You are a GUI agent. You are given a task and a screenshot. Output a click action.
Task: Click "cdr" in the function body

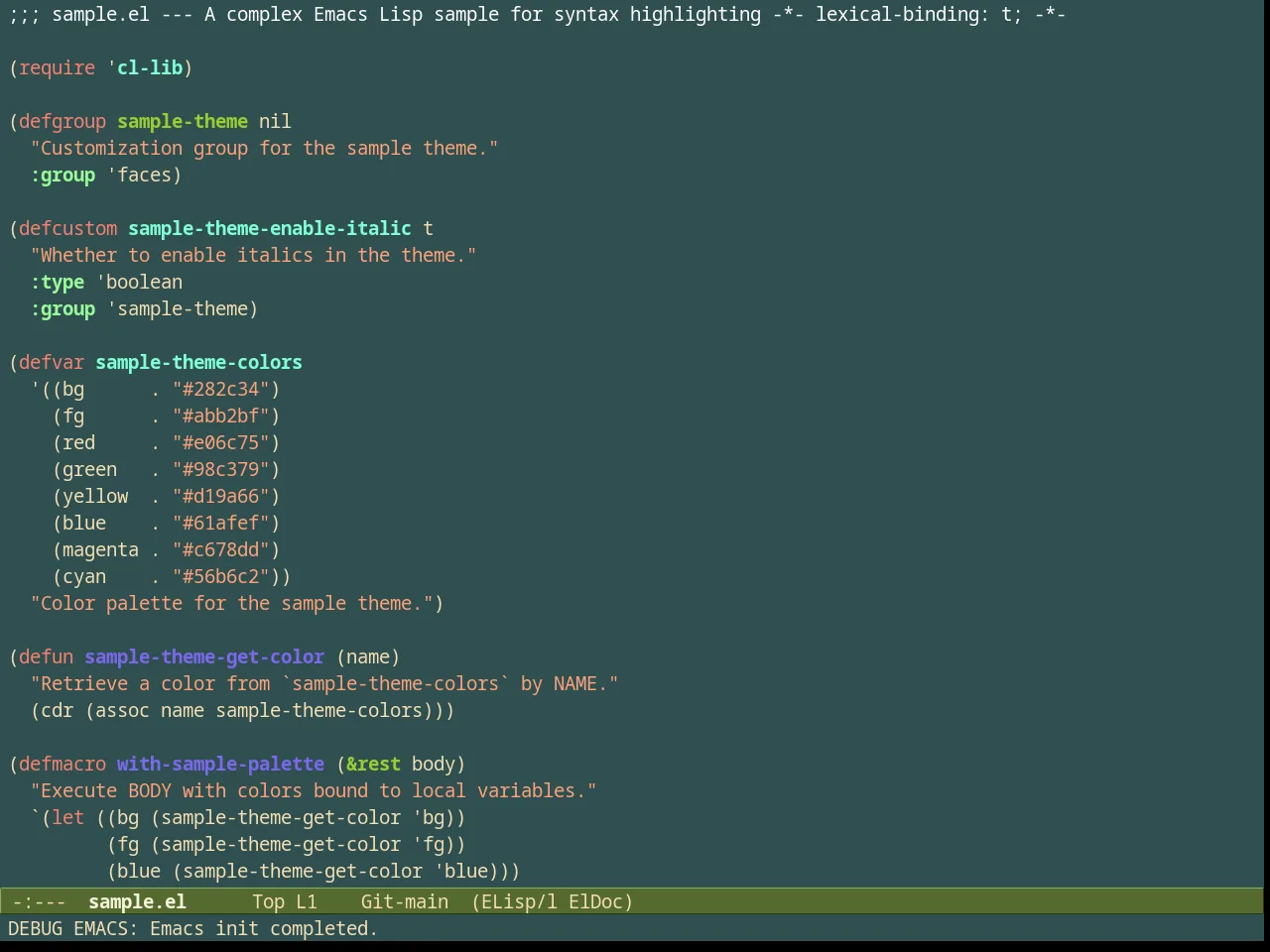[57, 710]
